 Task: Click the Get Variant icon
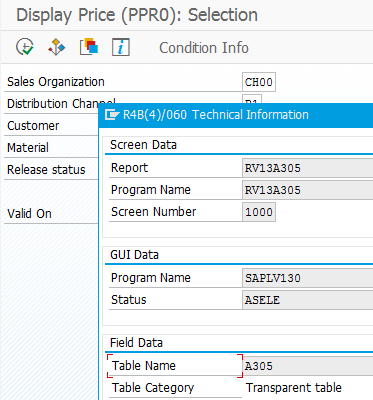[57, 47]
